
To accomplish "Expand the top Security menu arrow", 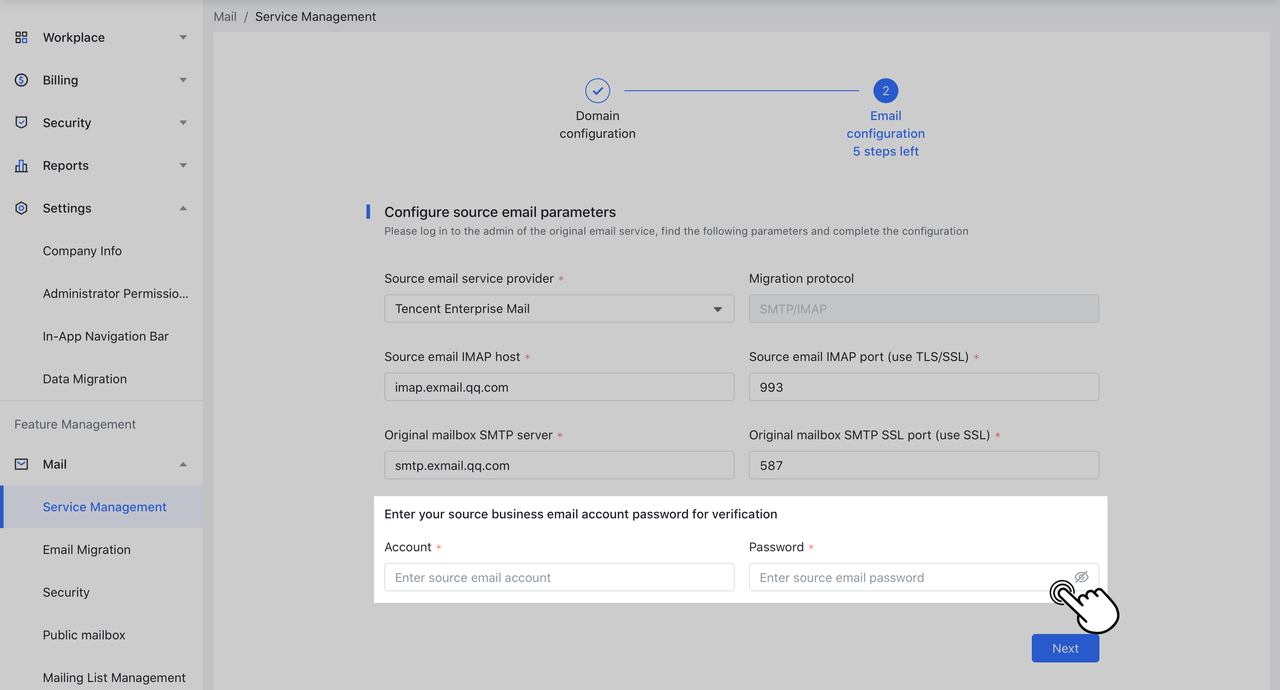I will [x=183, y=123].
